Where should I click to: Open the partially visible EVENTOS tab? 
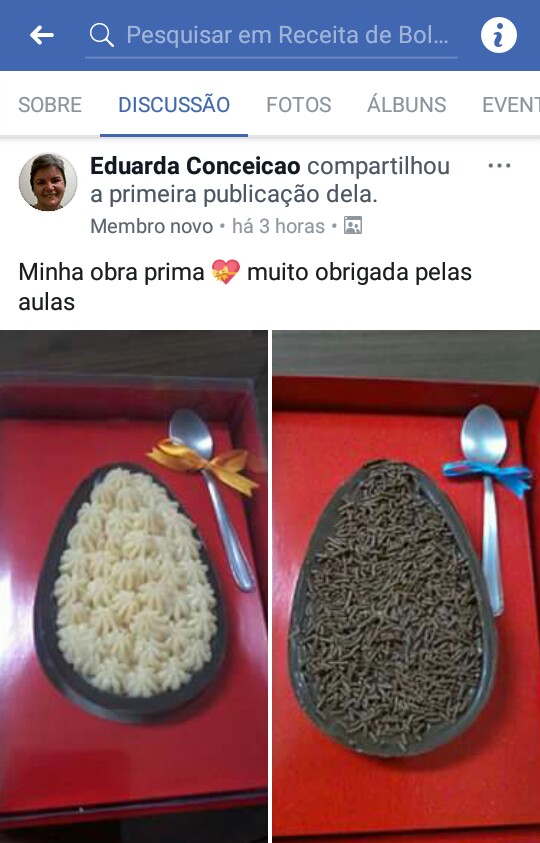click(510, 104)
